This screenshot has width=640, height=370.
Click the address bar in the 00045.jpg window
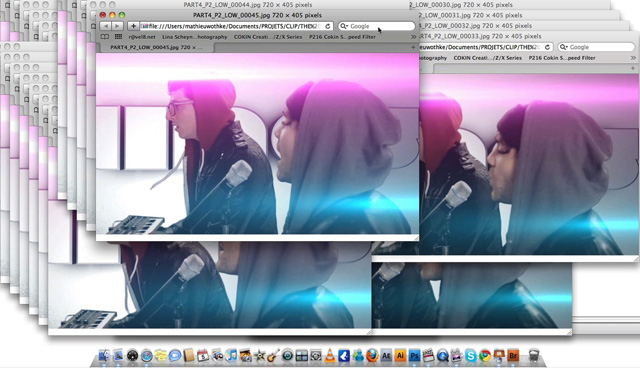237,26
